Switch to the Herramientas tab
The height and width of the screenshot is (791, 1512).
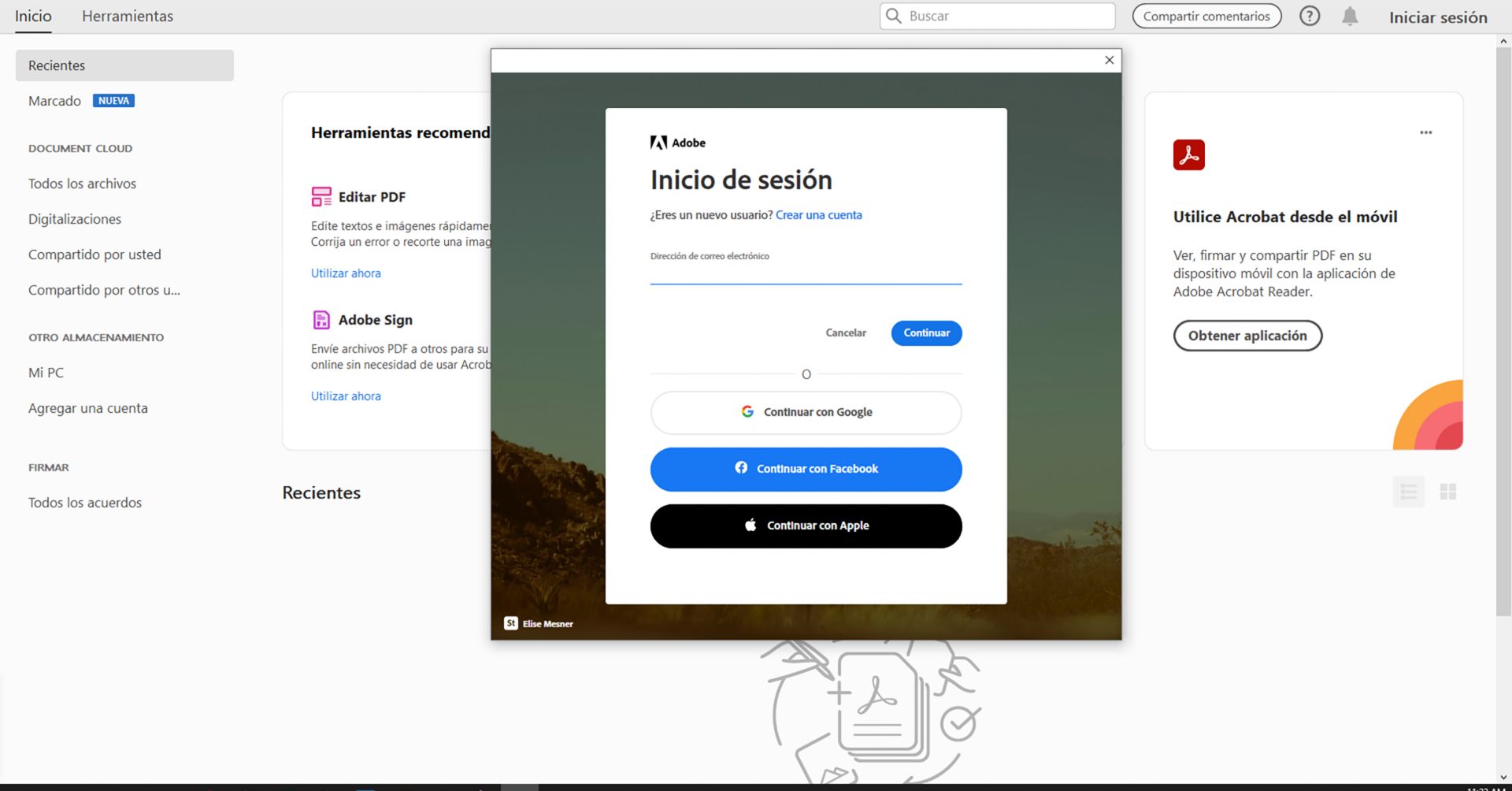tap(127, 16)
